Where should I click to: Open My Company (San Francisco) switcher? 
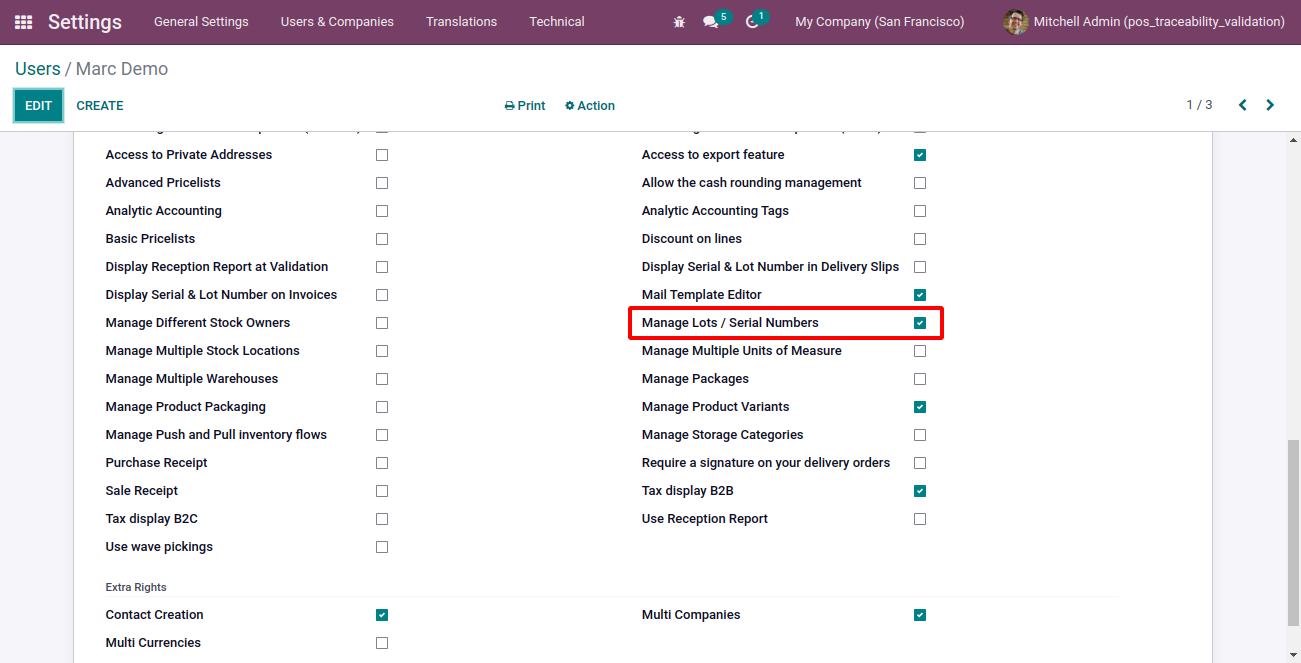coord(879,22)
